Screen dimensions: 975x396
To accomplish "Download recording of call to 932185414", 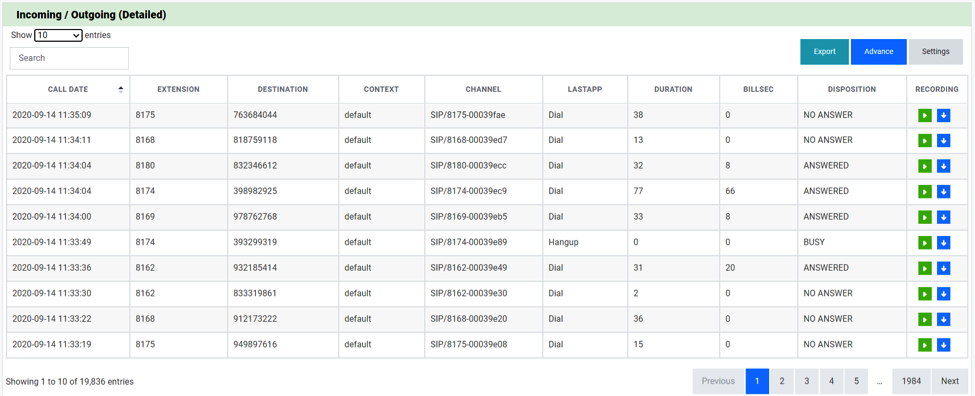I will [943, 268].
